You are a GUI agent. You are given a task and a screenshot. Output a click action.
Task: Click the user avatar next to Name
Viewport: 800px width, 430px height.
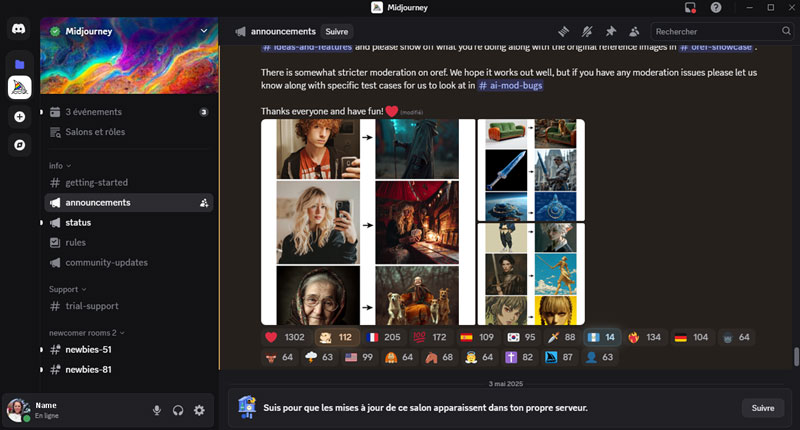click(18, 410)
